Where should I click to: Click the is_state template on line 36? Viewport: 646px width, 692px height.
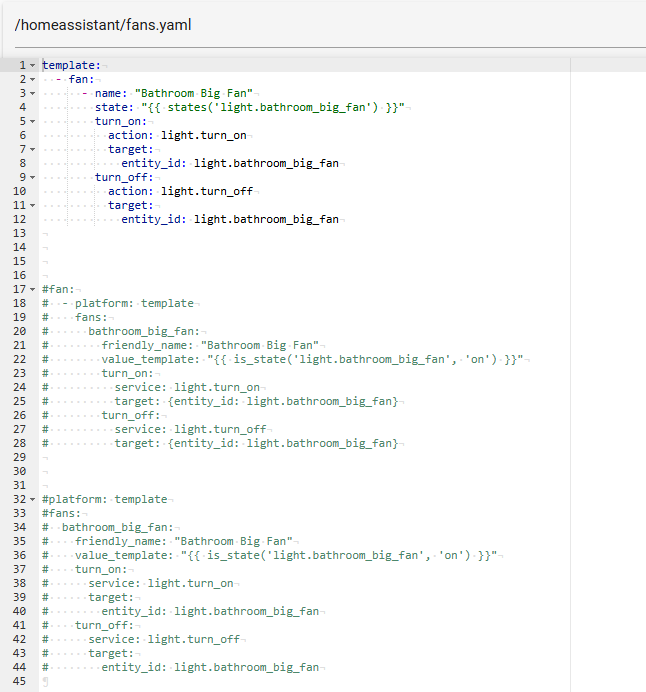click(x=339, y=555)
